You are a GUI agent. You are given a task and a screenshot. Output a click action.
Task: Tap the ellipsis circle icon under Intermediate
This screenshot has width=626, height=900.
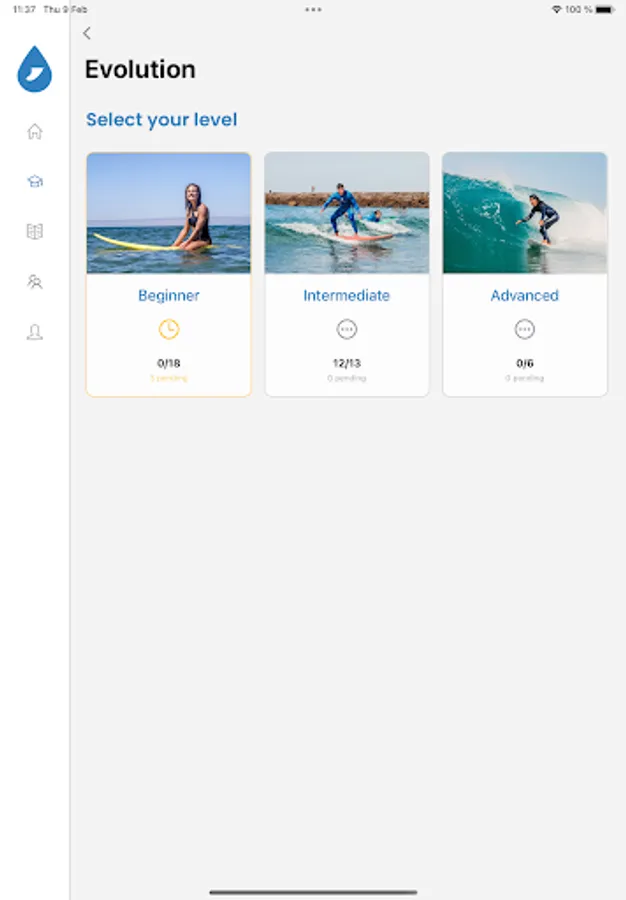click(x=347, y=329)
